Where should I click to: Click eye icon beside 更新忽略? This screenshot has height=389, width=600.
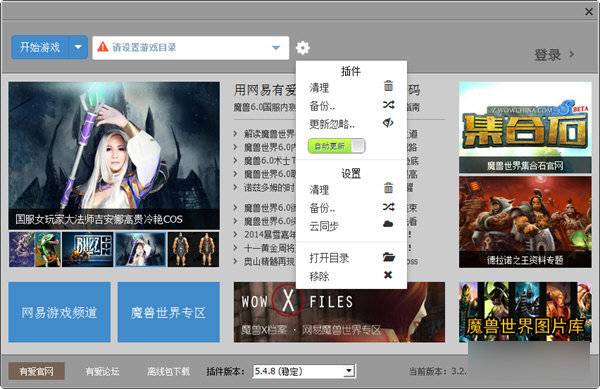coord(388,123)
